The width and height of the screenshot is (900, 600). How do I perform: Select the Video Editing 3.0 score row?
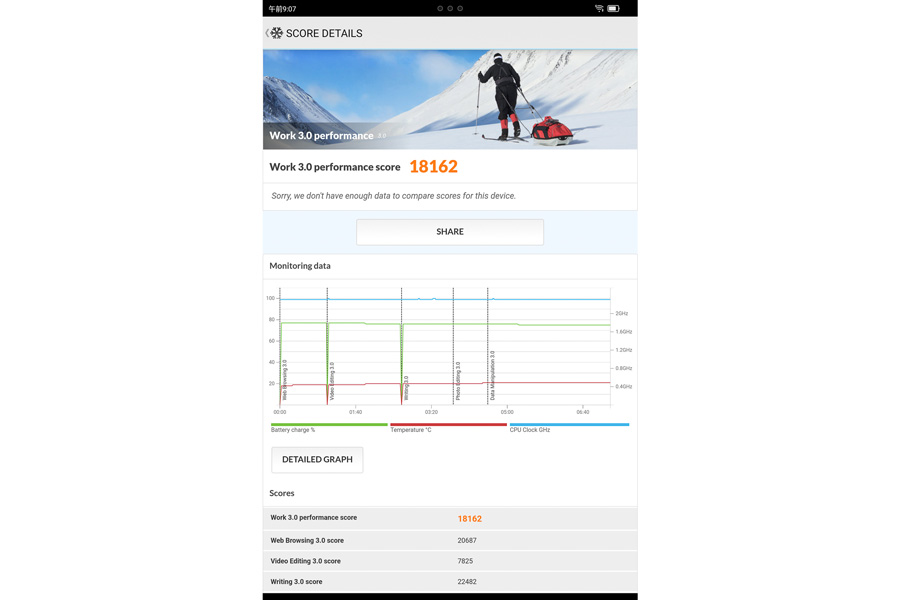(x=450, y=561)
